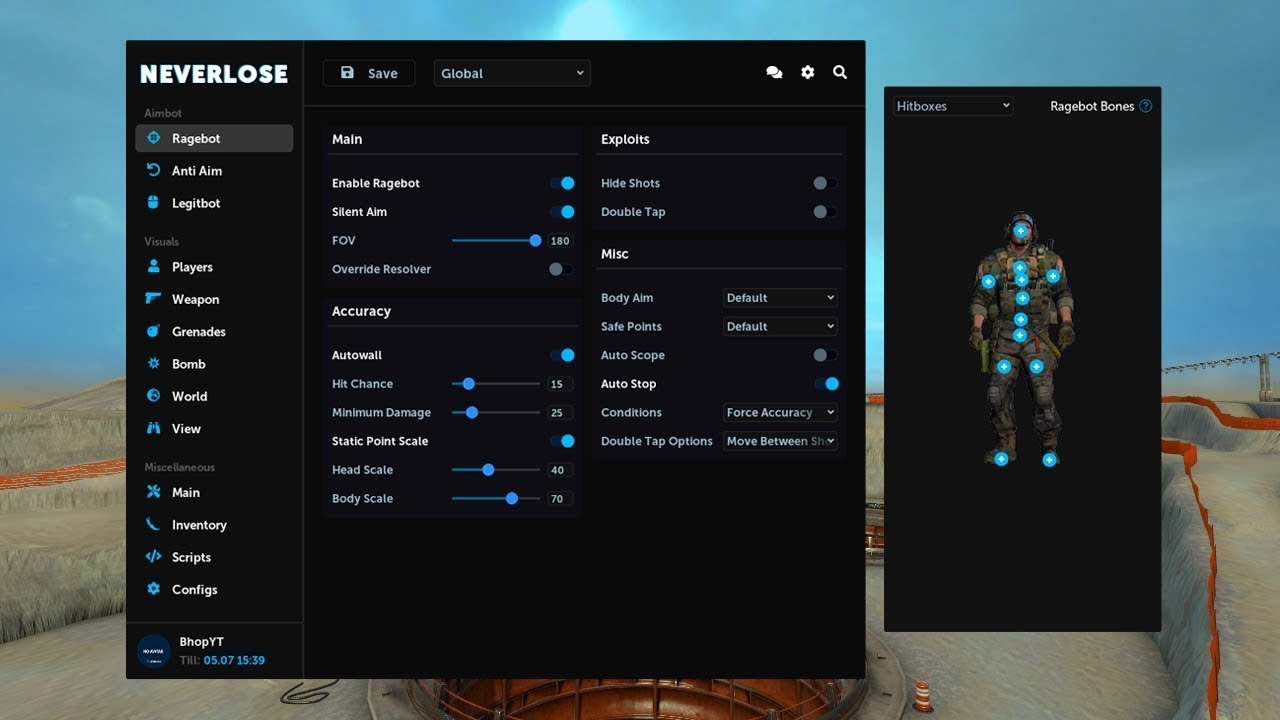Viewport: 1280px width, 720px height.
Task: Enable Auto Scope switch
Action: pyautogui.click(x=825, y=355)
